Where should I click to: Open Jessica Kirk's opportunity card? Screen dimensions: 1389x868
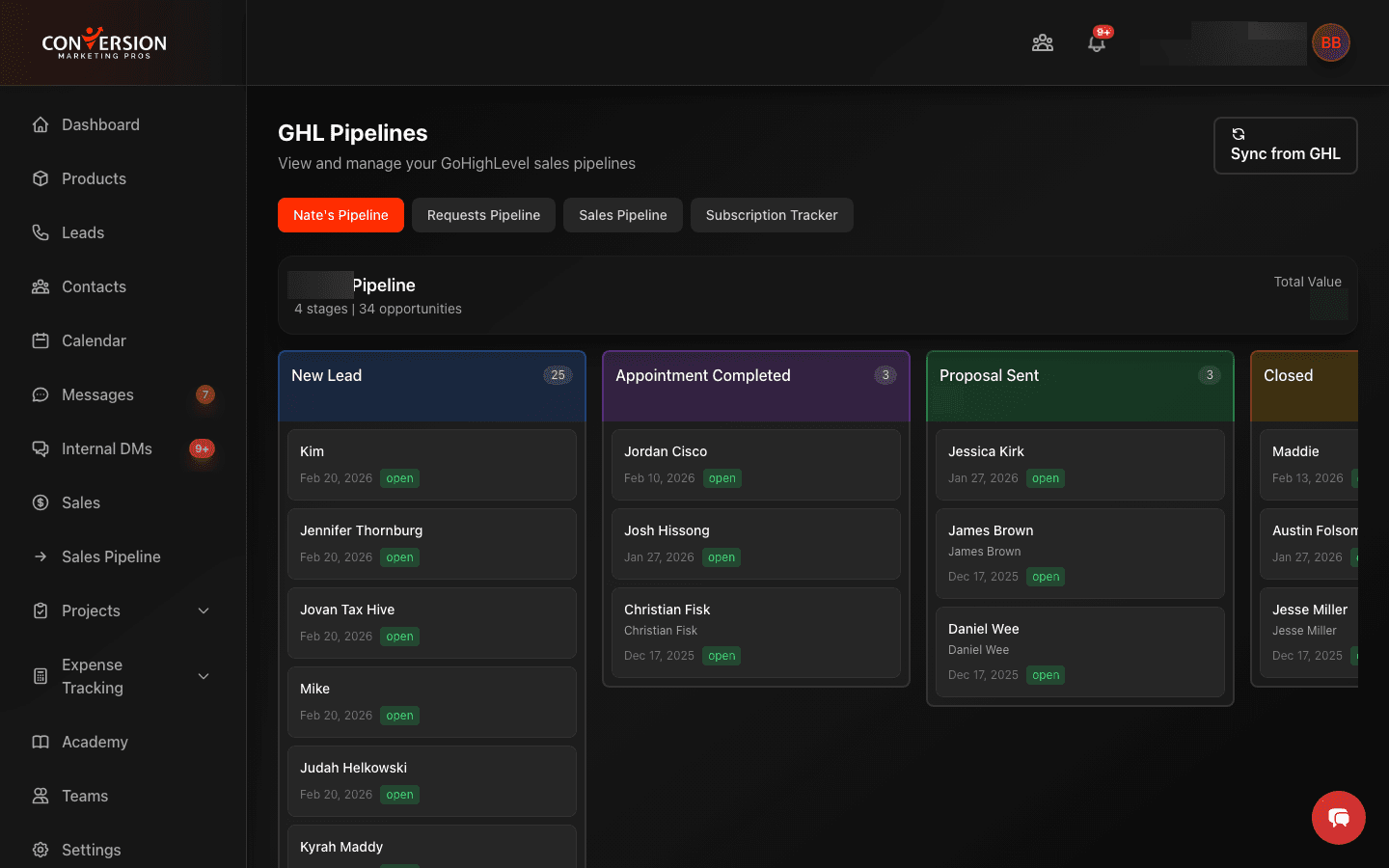[x=1079, y=464]
